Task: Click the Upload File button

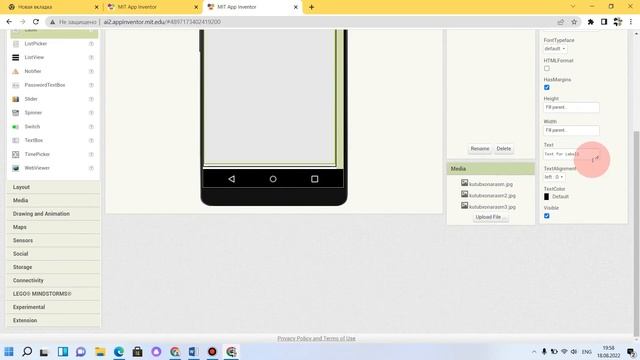Action: pyautogui.click(x=490, y=217)
